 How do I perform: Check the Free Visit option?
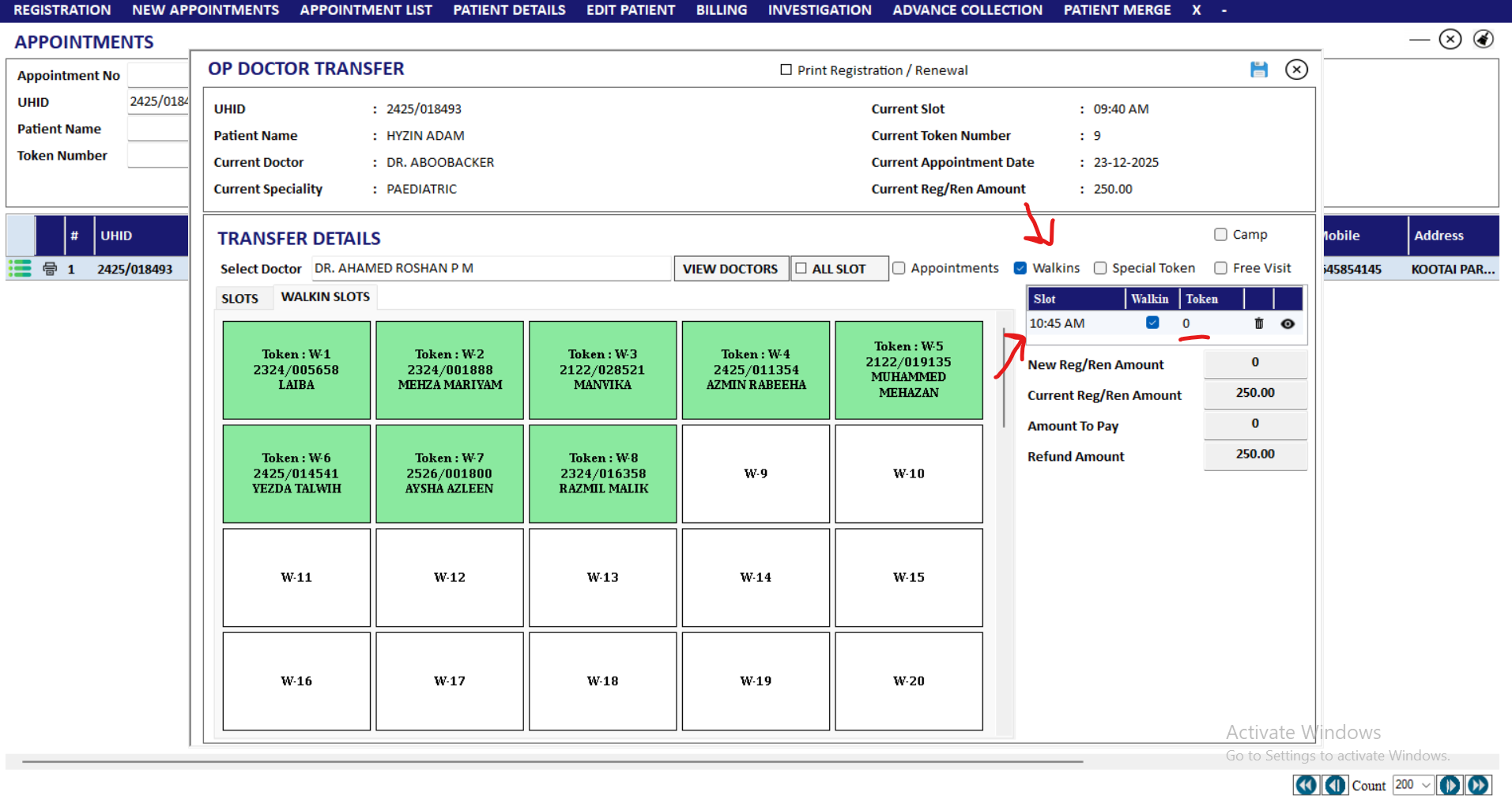click(x=1220, y=268)
